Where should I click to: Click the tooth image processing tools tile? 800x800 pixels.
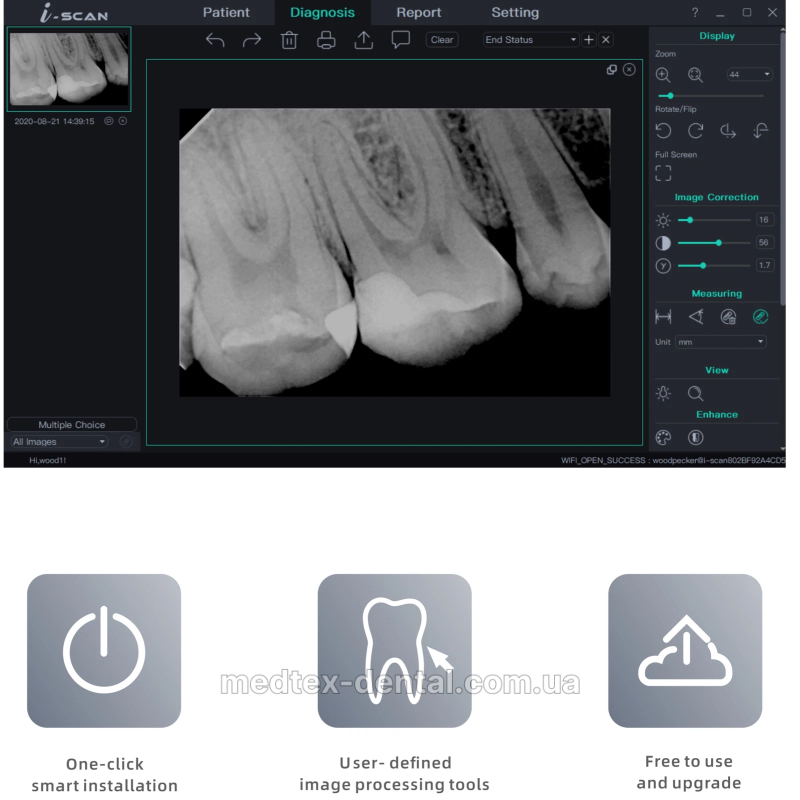point(394,651)
